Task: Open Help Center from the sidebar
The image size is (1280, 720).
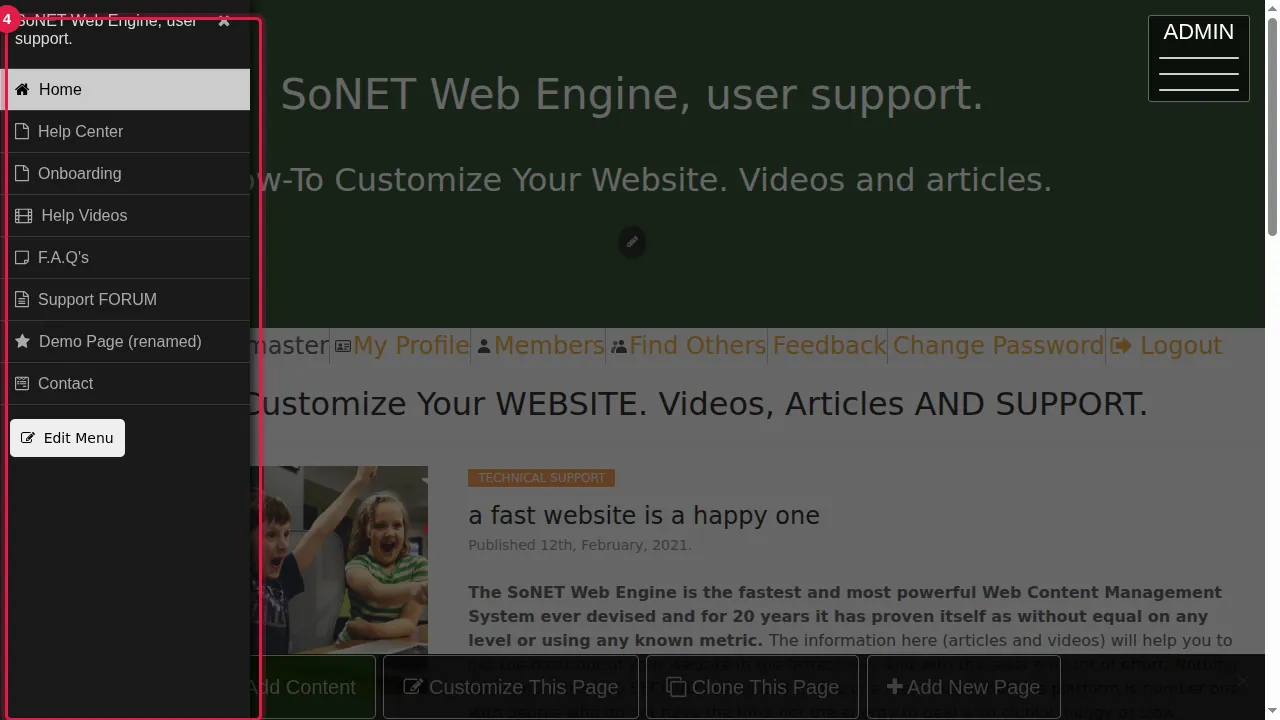Action: [125, 131]
